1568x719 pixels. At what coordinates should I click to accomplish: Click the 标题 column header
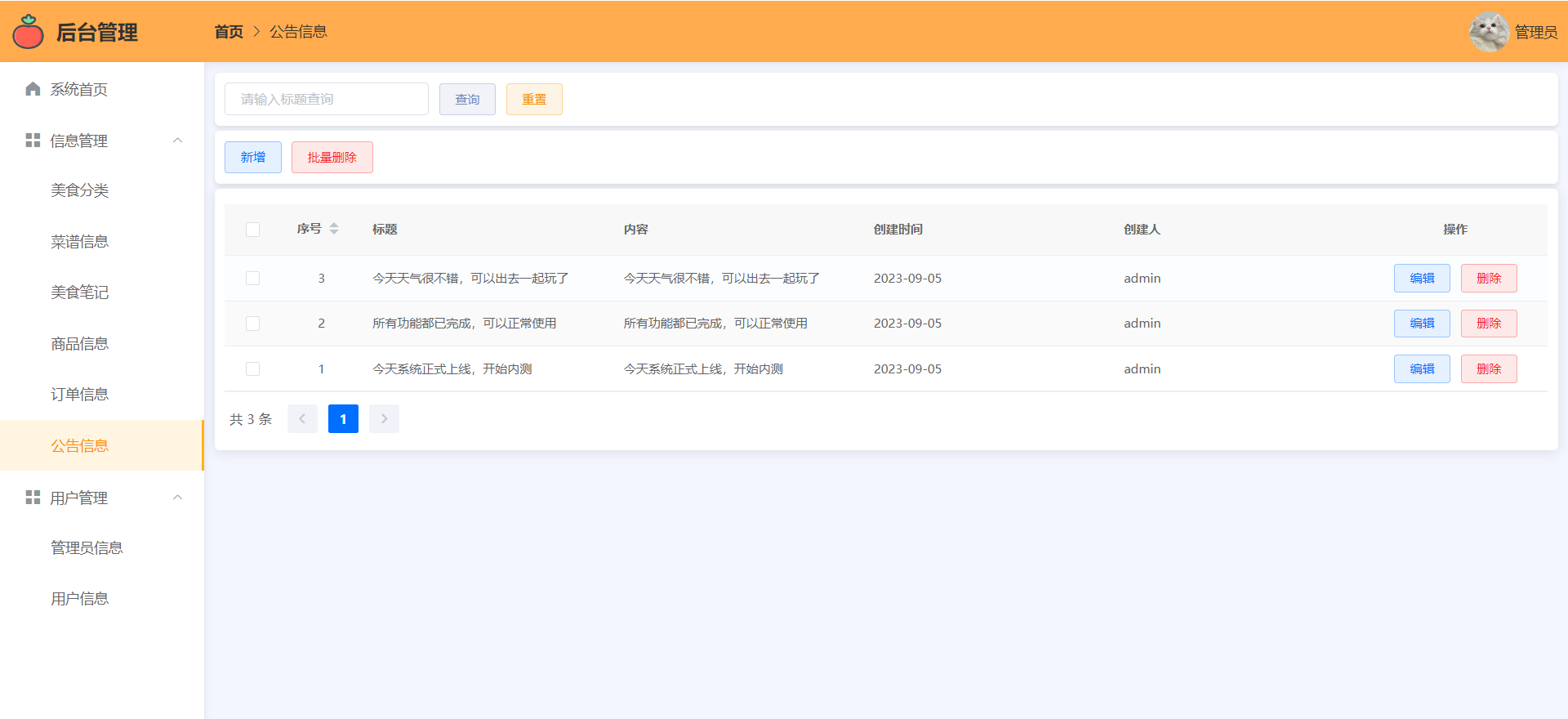coord(385,230)
